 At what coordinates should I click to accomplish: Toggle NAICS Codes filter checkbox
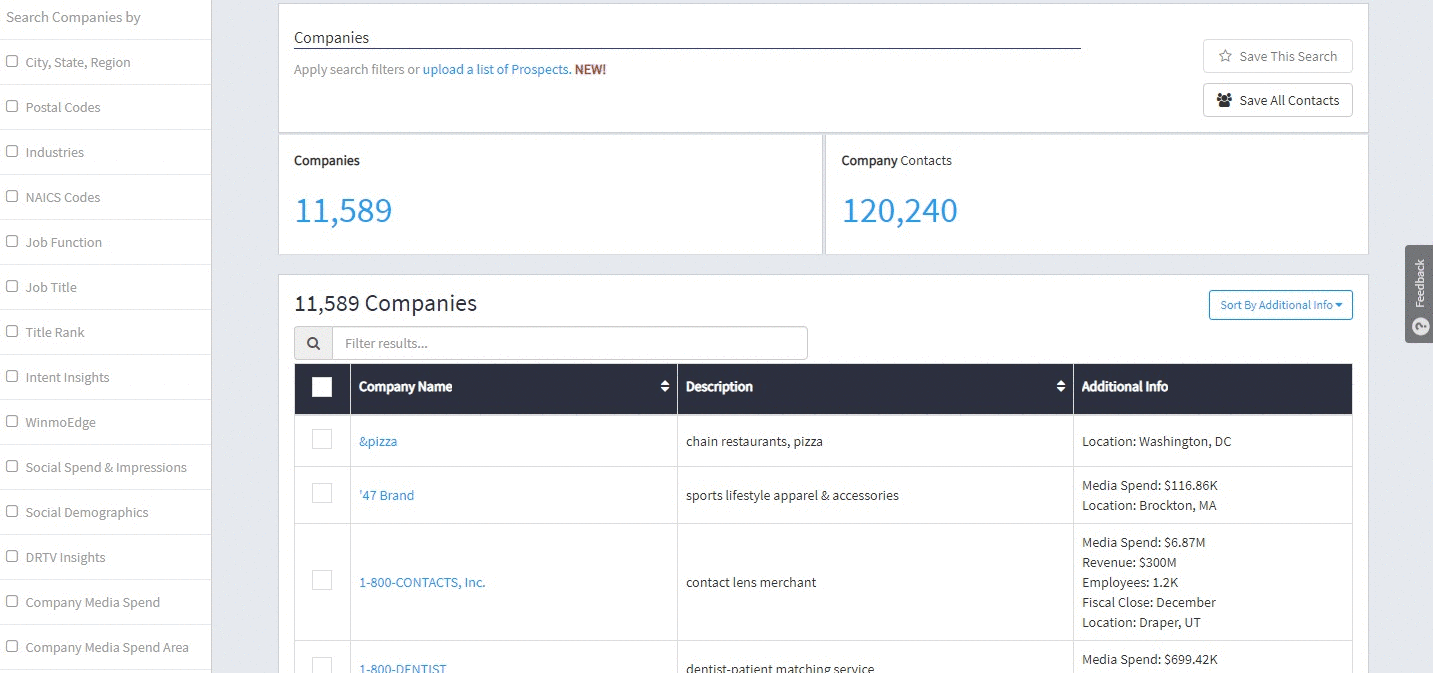tap(12, 196)
